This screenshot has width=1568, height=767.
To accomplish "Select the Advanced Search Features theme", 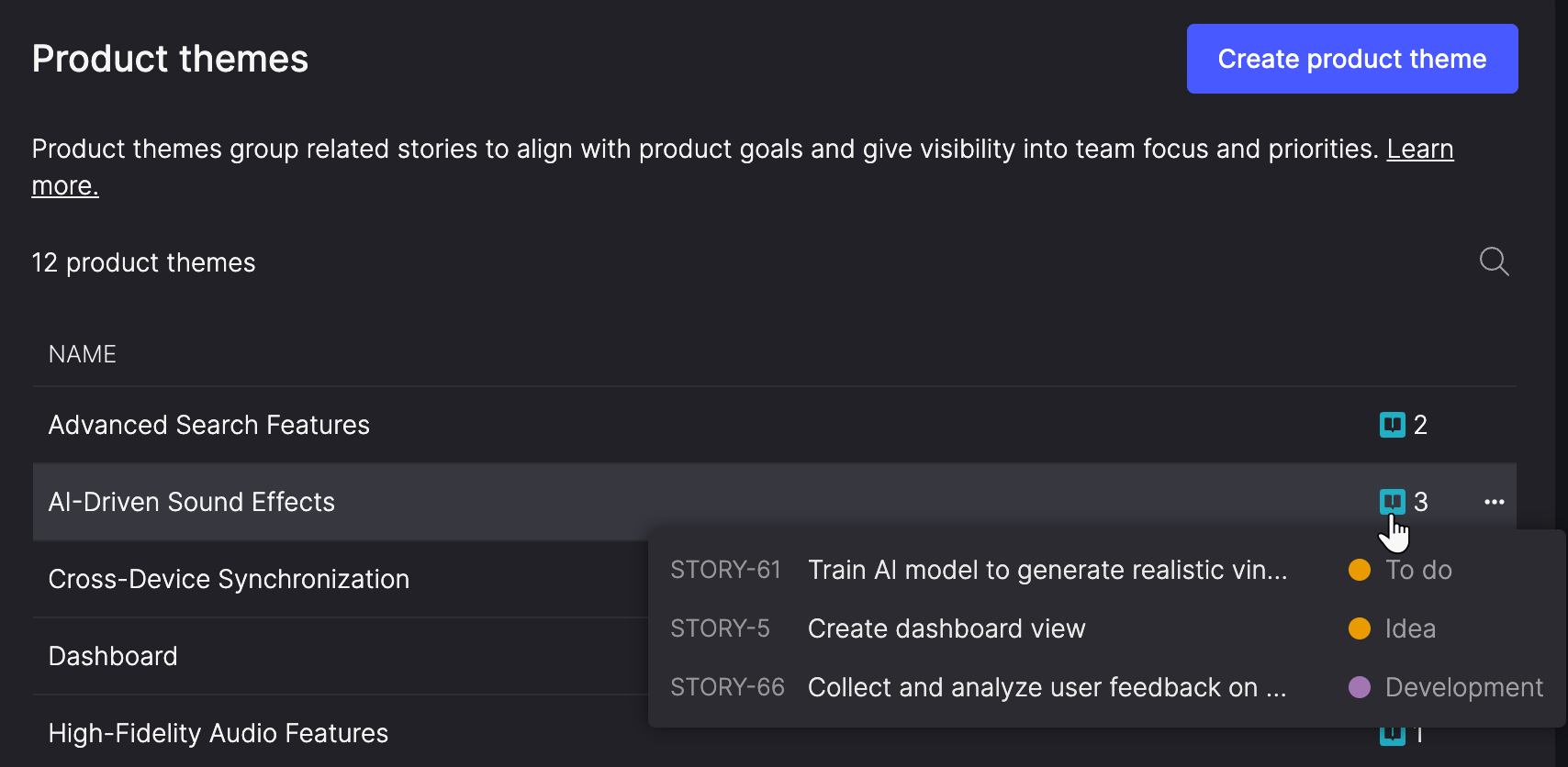I will click(x=209, y=425).
